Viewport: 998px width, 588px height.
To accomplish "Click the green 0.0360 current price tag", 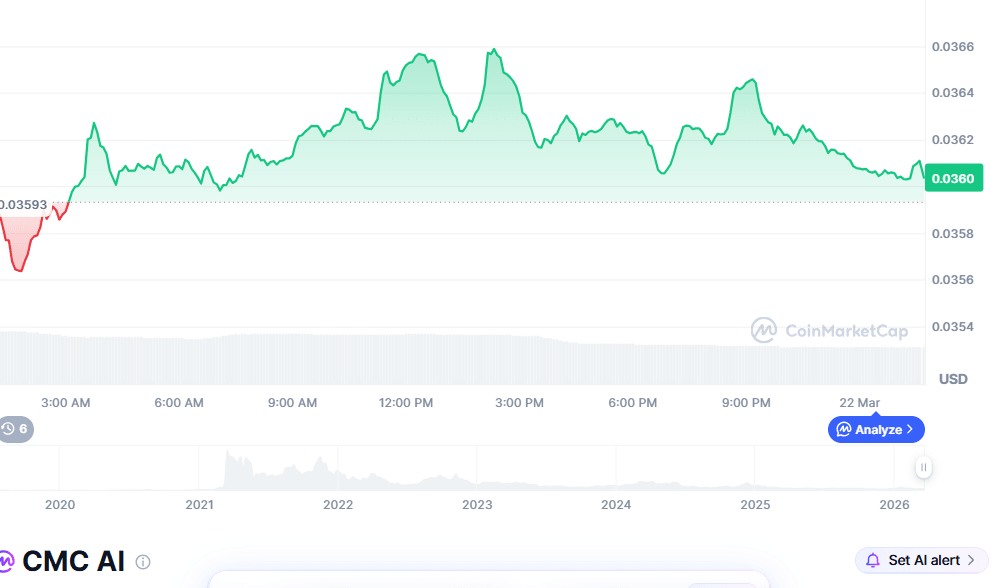I will pyautogui.click(x=953, y=178).
